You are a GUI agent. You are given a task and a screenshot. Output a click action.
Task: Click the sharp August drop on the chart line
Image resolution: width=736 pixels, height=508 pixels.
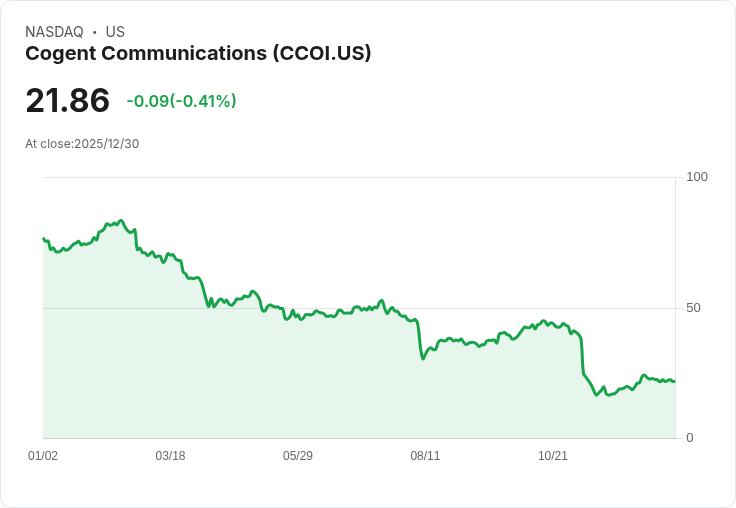pos(419,338)
